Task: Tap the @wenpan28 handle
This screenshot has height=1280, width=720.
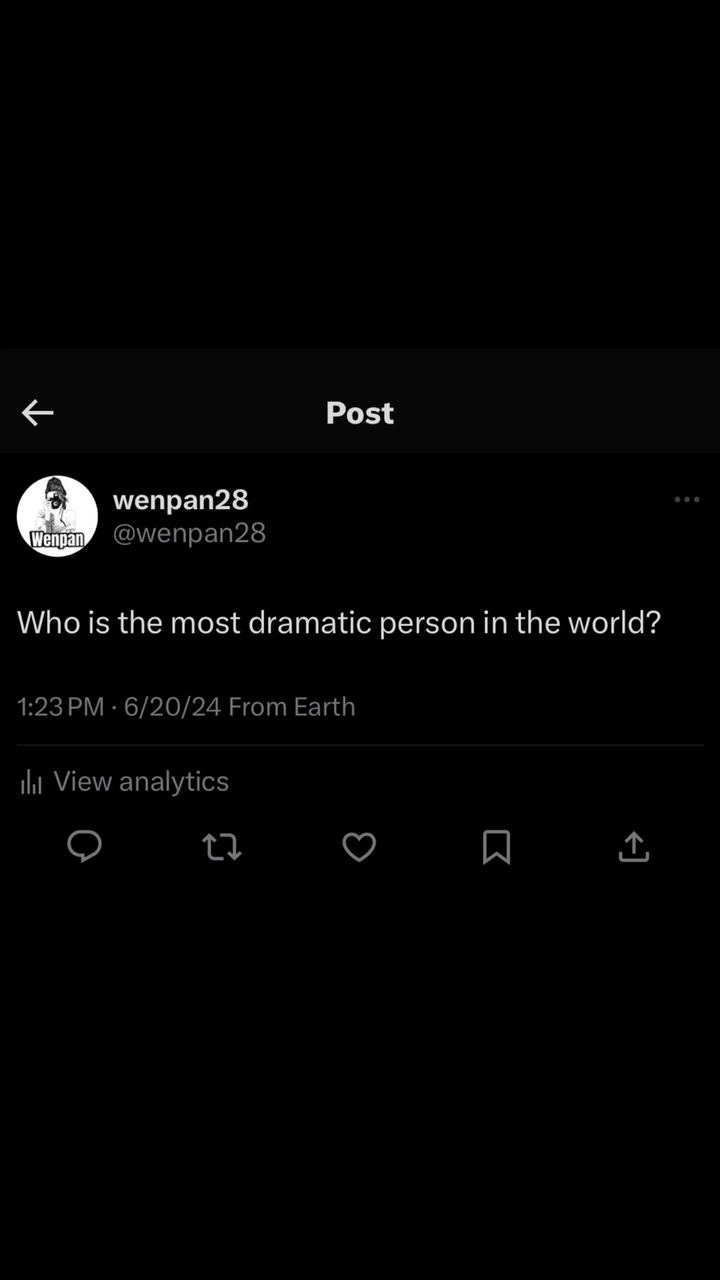Action: click(x=189, y=533)
